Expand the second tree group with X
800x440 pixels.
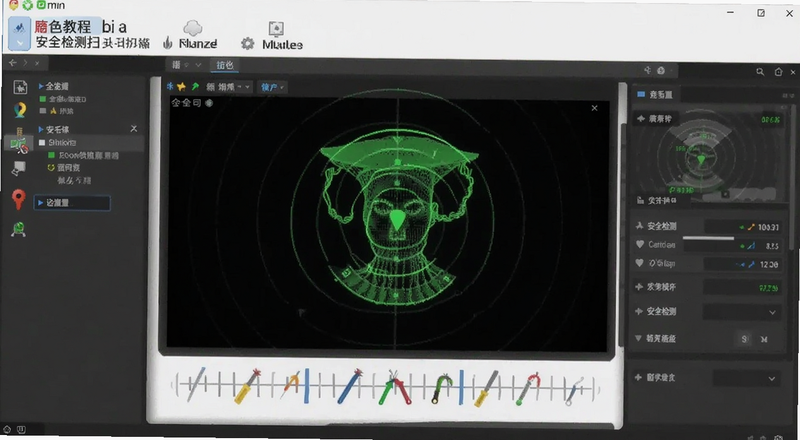coord(41,129)
